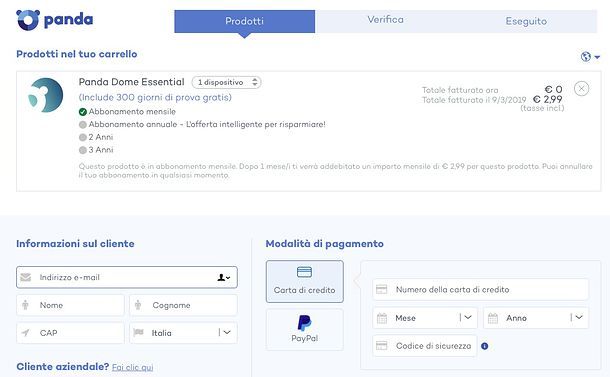Switch to the Eseguito step tab

(x=526, y=21)
